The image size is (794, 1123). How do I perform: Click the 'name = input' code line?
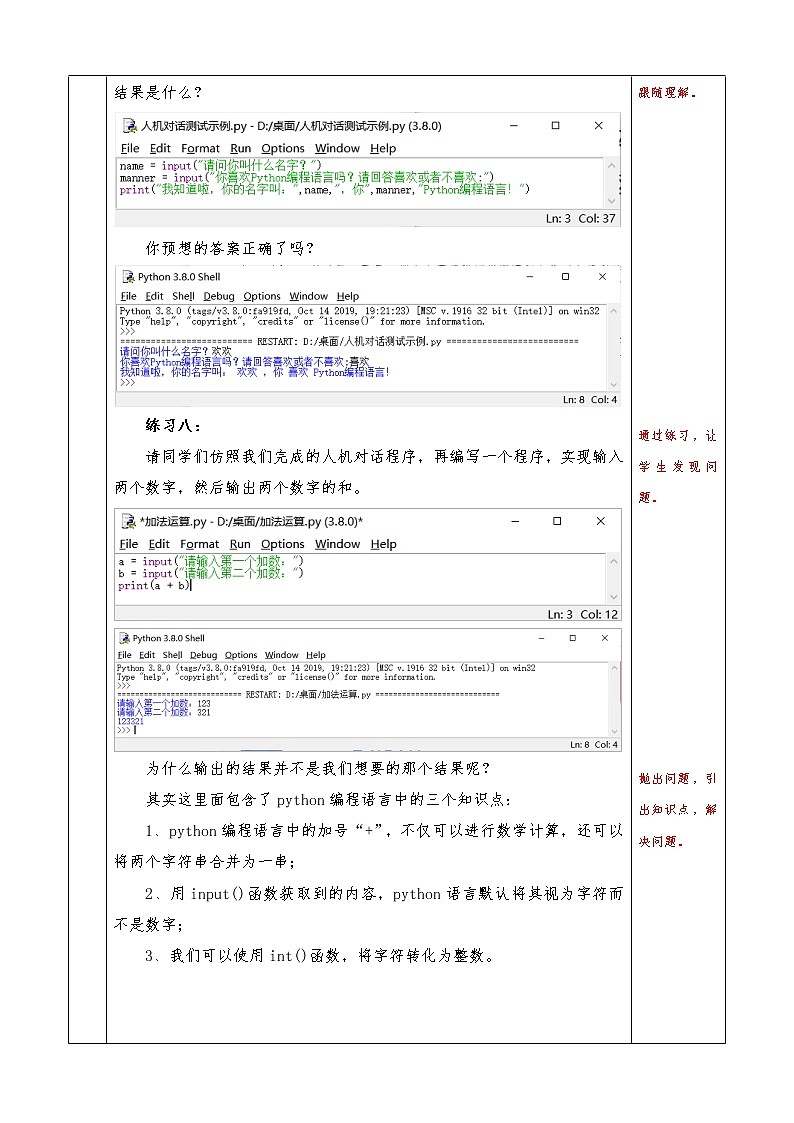click(x=221, y=165)
